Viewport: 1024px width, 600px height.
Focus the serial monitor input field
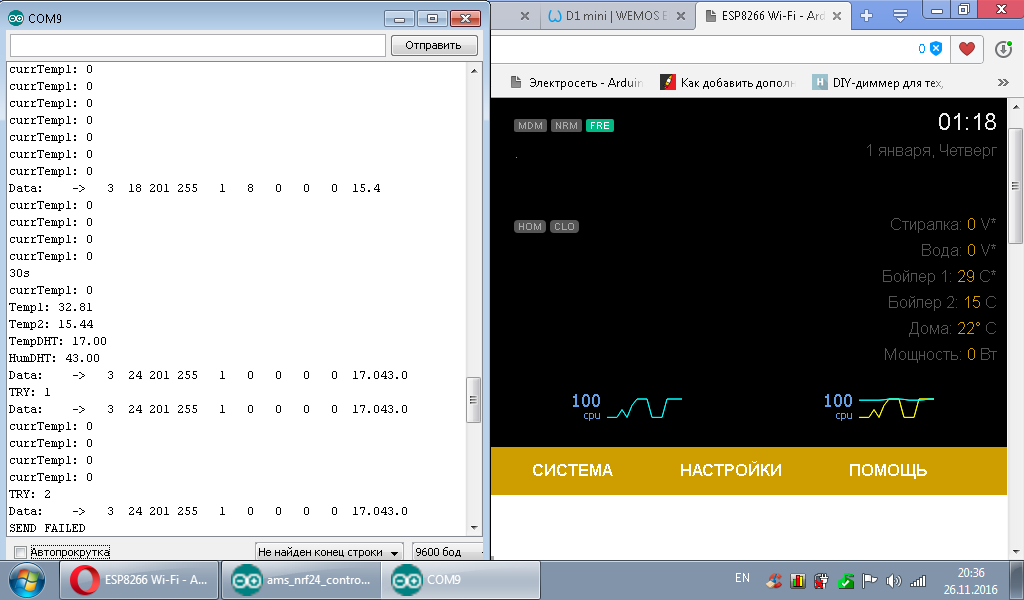[197, 46]
